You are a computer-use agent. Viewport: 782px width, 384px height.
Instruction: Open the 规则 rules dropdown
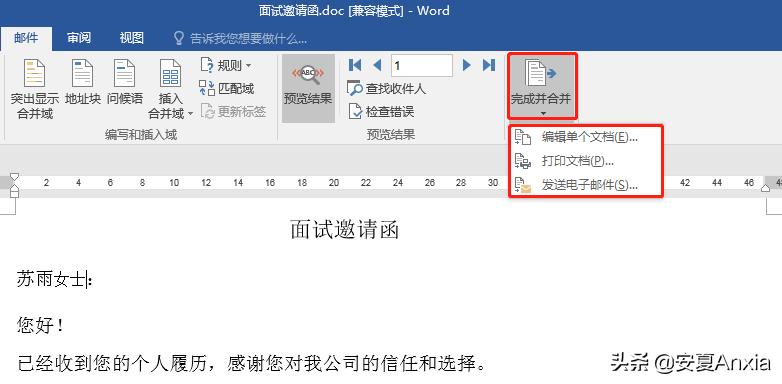(x=226, y=65)
